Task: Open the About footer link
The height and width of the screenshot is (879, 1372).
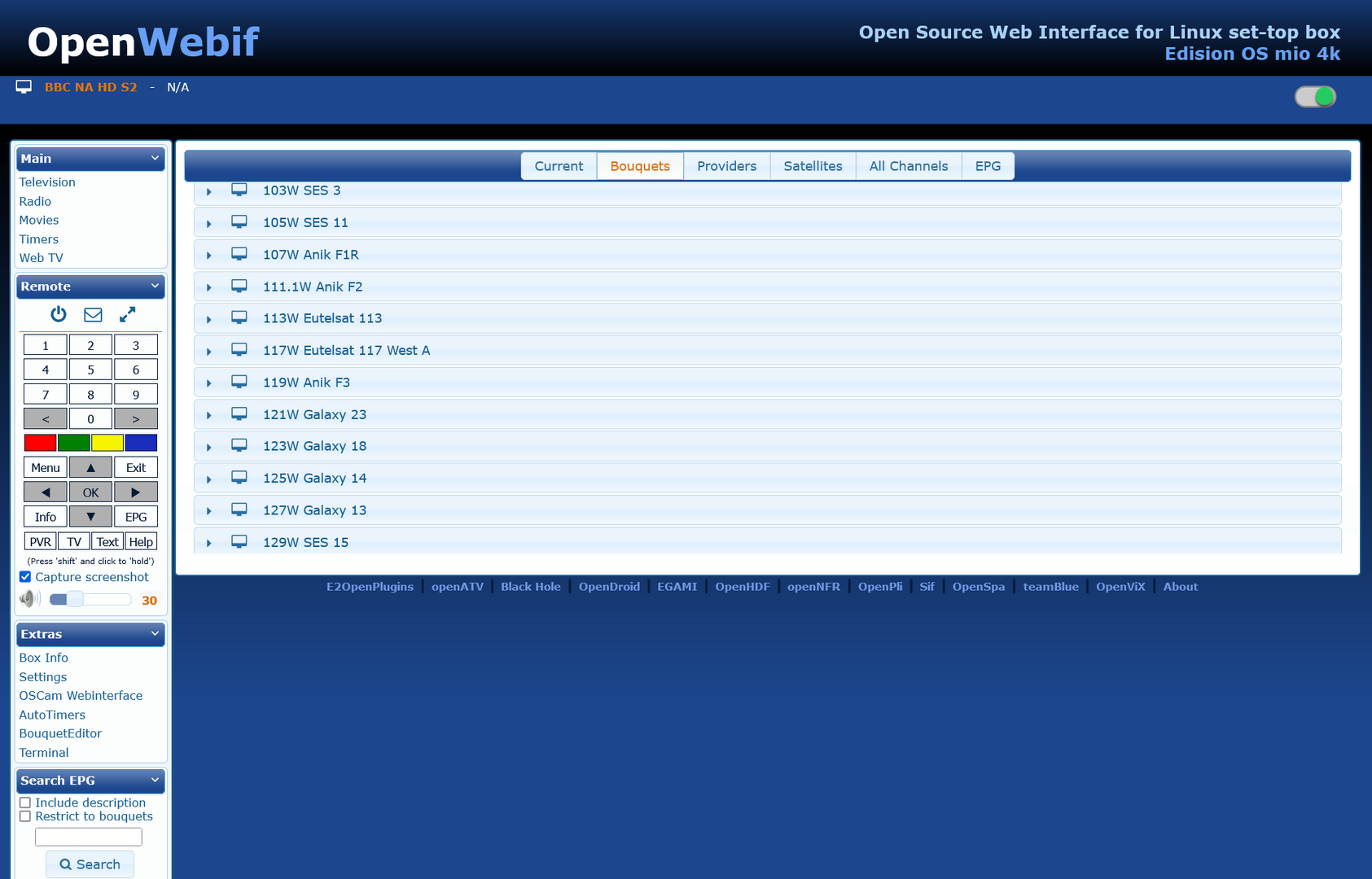Action: (x=1180, y=587)
